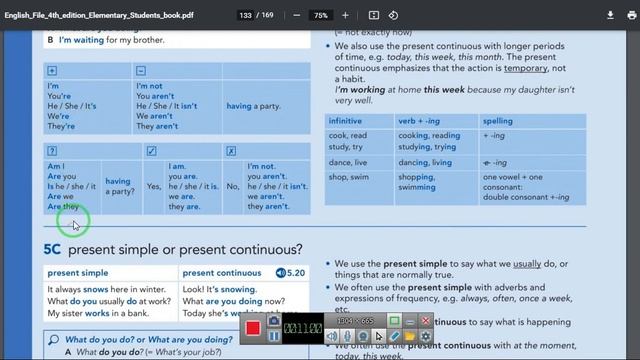Click the 'infinitive' column header
This screenshot has height=360, width=640.
tap(345, 121)
